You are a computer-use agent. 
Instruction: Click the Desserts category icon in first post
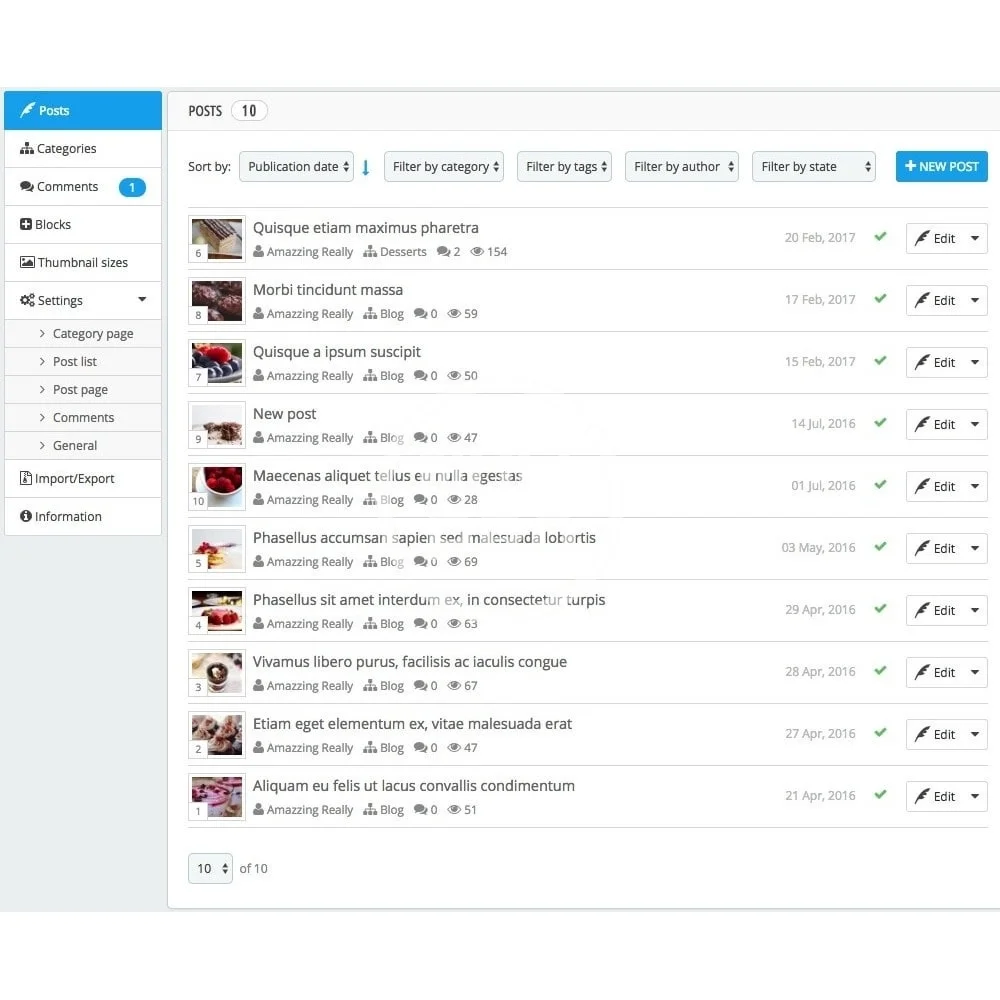click(x=370, y=252)
